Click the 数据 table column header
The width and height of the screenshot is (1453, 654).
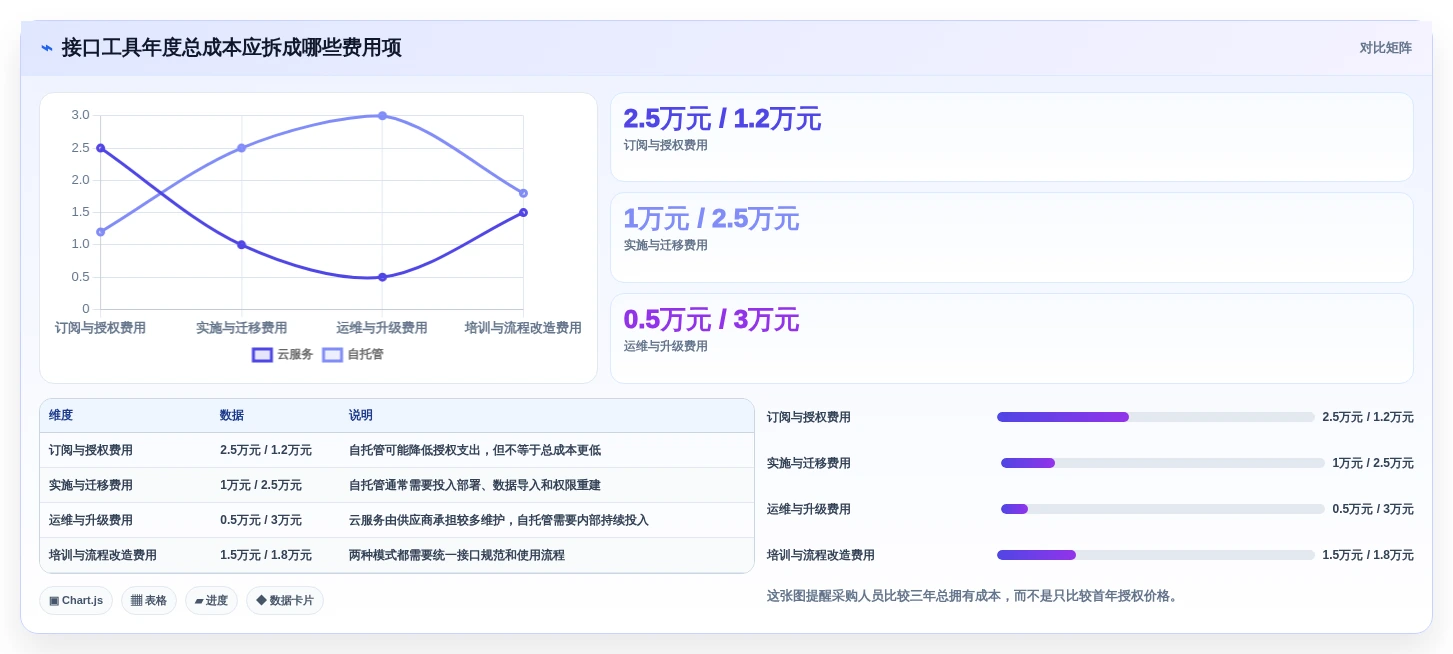point(232,416)
